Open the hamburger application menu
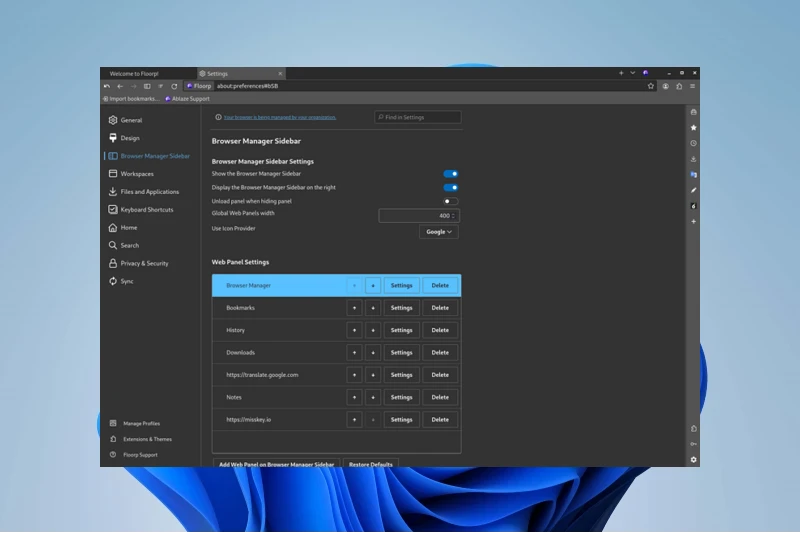This screenshot has height=533, width=800. click(x=692, y=86)
